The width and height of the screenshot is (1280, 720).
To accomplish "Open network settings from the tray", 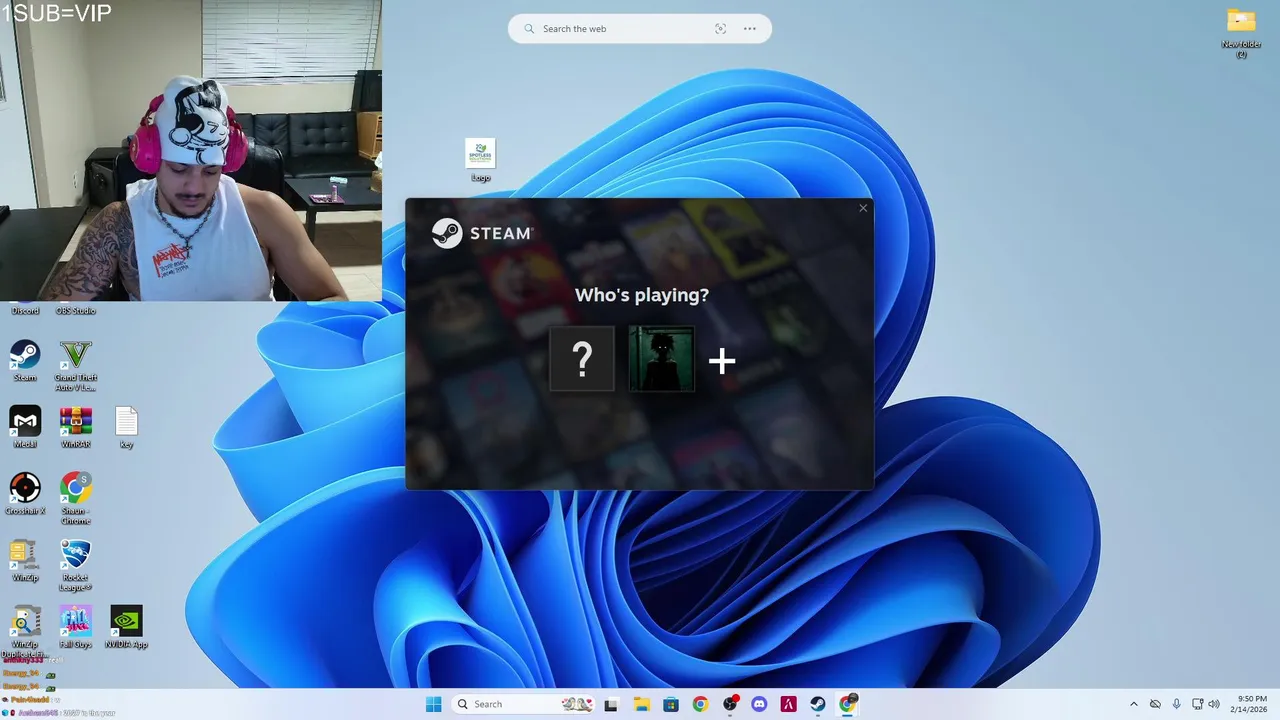I will [1198, 704].
